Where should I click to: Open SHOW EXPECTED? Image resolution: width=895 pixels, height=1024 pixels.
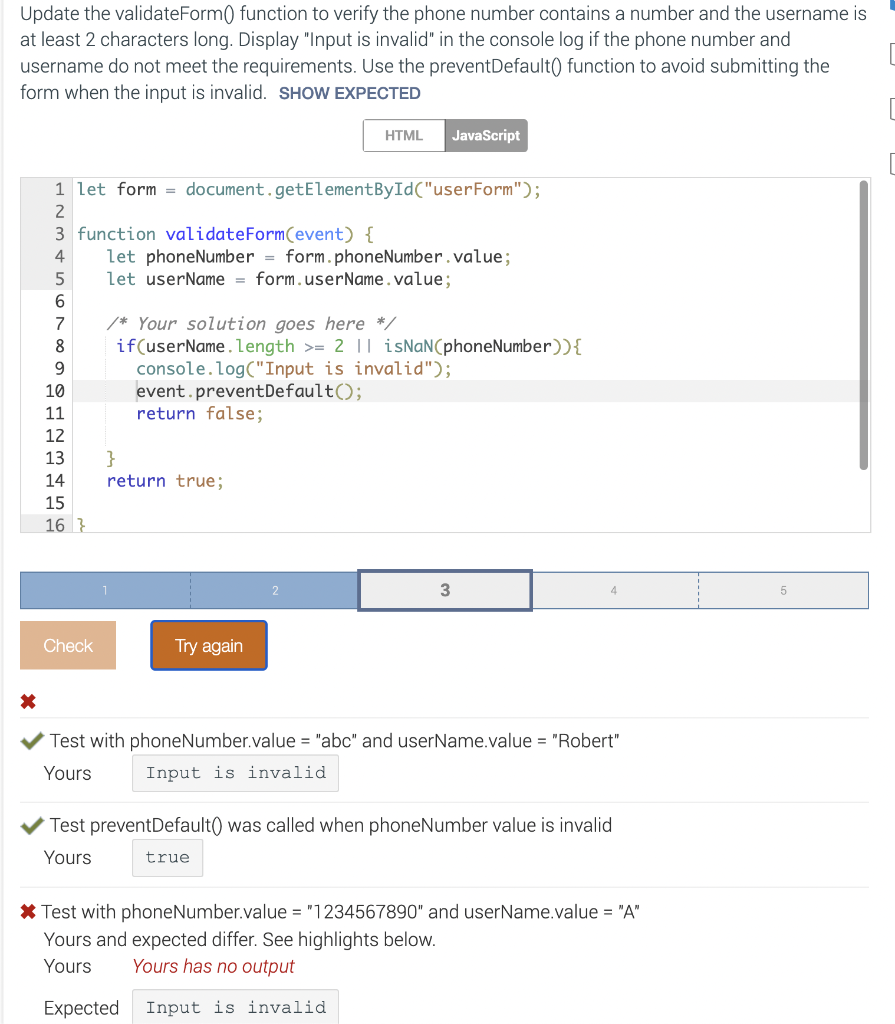coord(349,92)
